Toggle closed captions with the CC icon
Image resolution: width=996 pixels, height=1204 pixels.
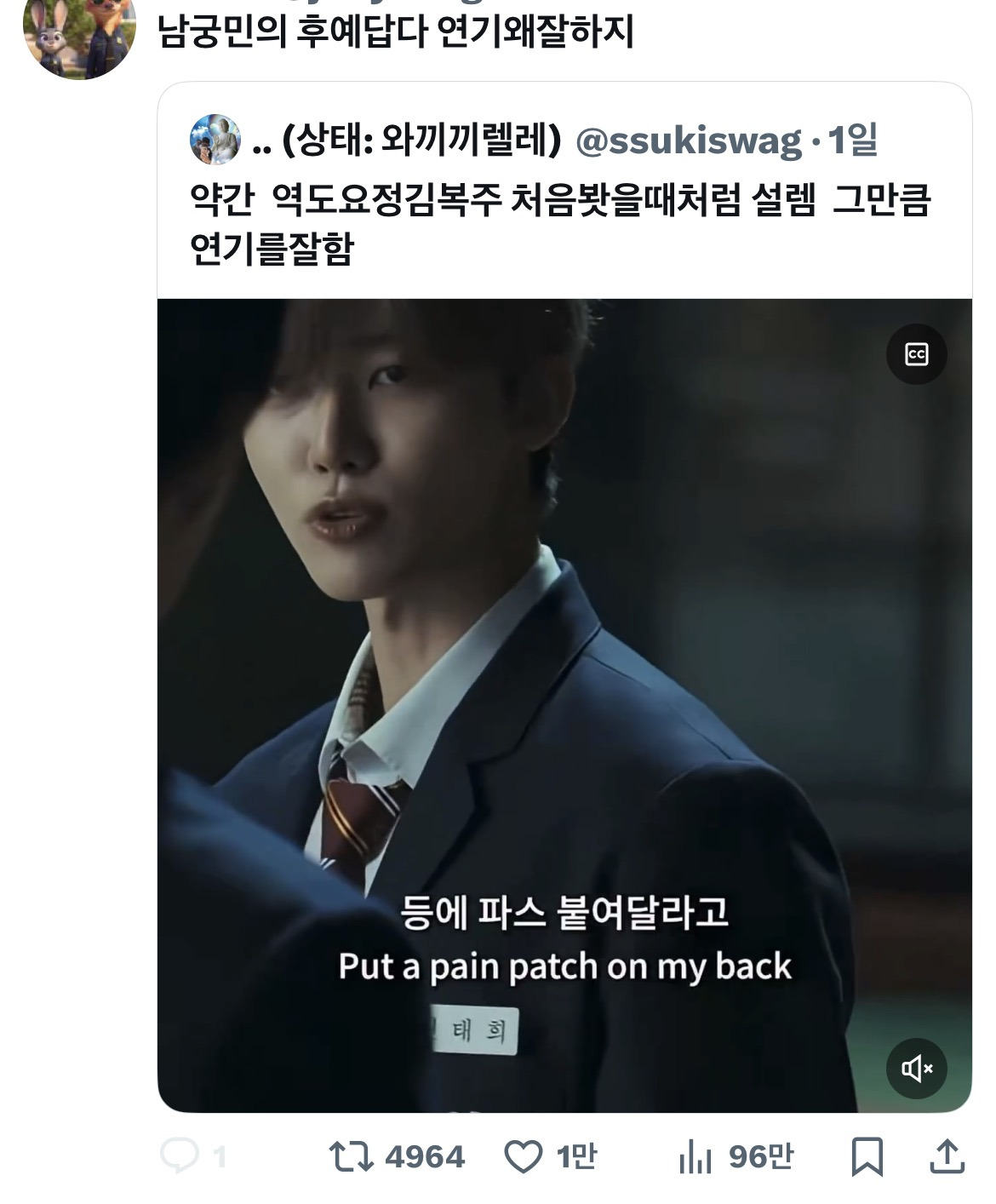pos(916,353)
